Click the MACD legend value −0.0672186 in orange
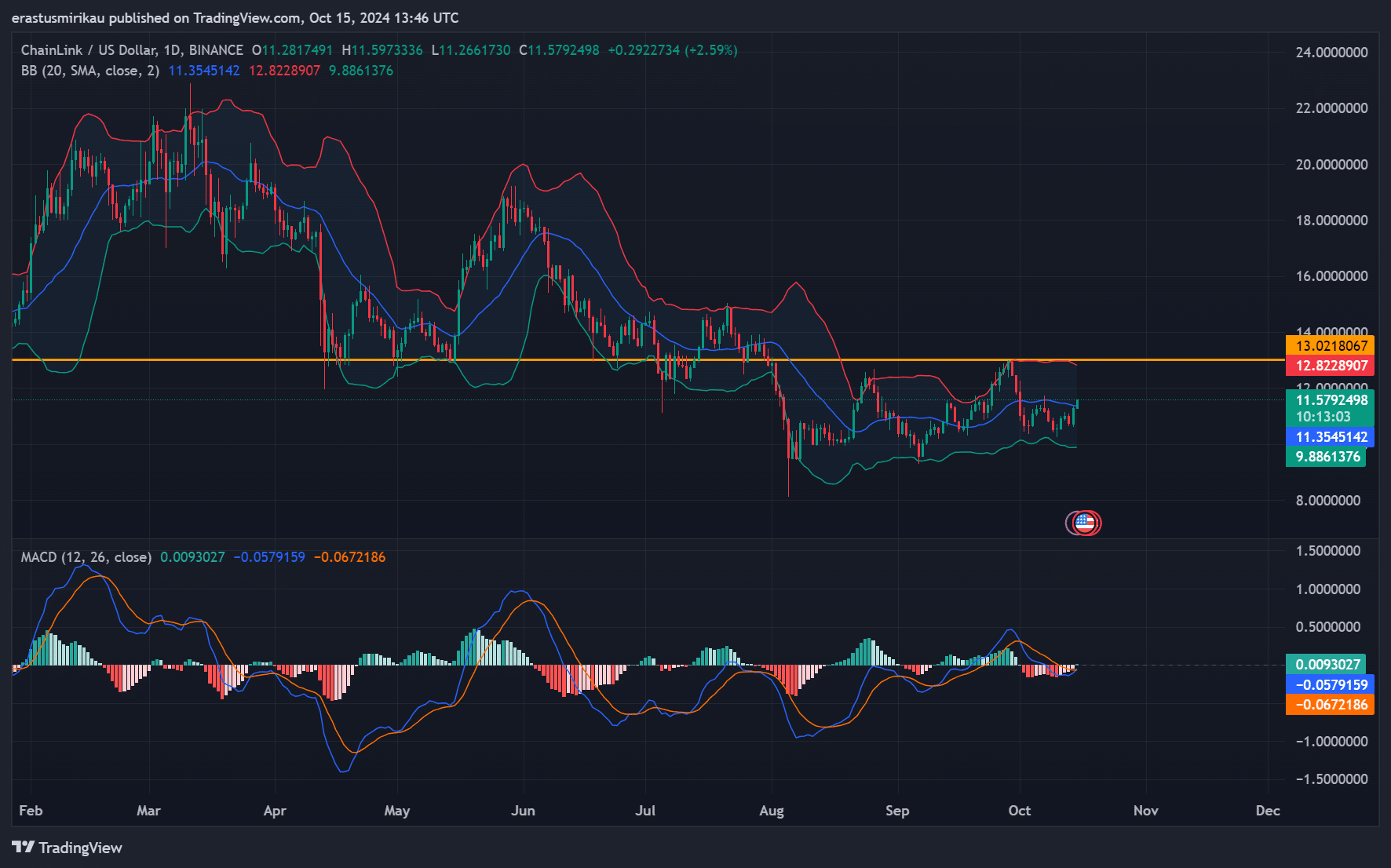The height and width of the screenshot is (868, 1391). pos(349,557)
